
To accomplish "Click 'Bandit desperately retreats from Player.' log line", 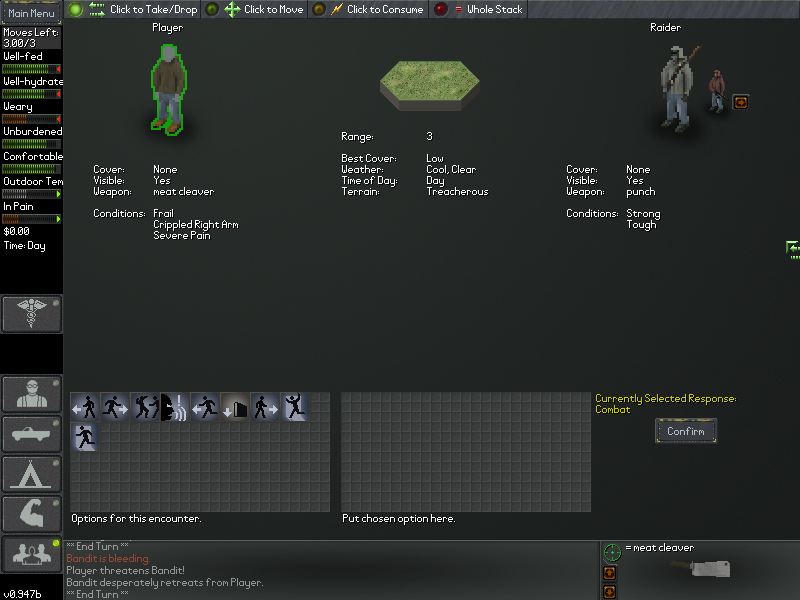I will [165, 583].
